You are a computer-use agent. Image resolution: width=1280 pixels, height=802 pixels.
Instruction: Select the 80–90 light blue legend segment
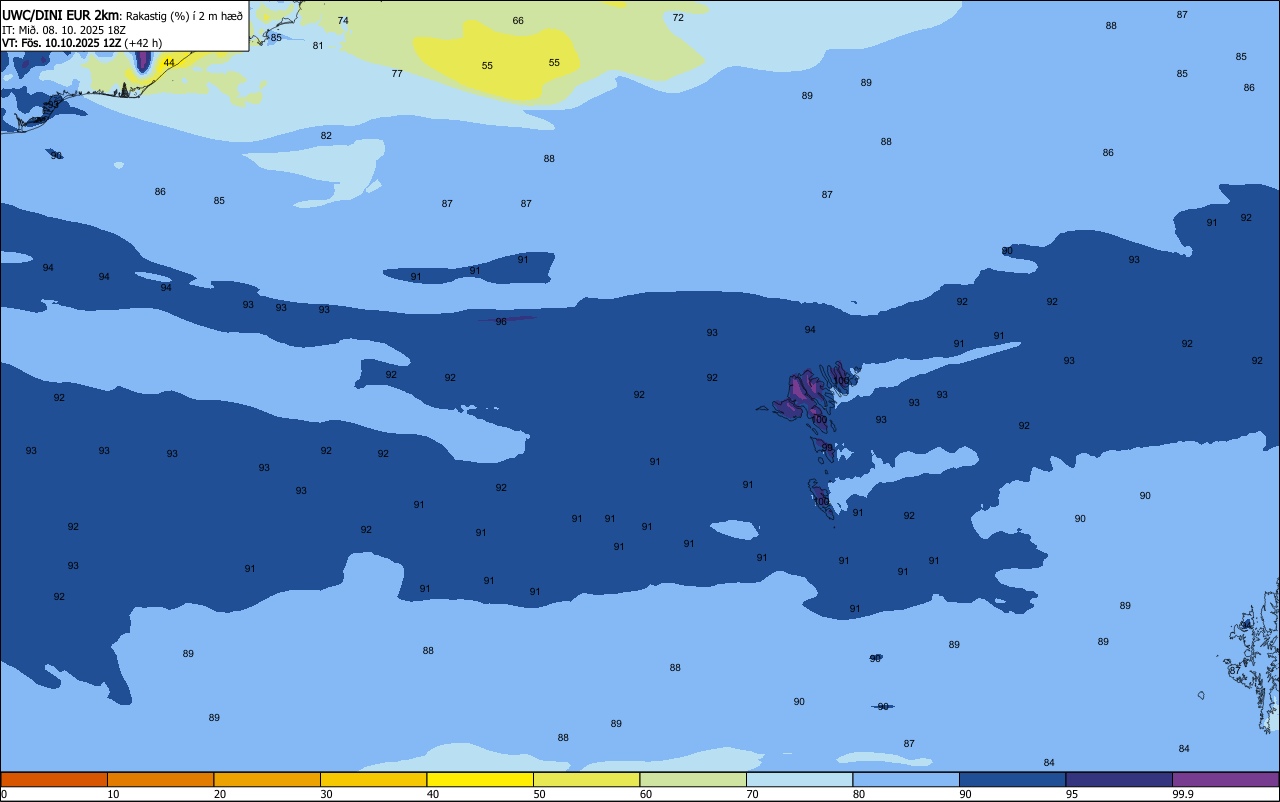(x=906, y=779)
